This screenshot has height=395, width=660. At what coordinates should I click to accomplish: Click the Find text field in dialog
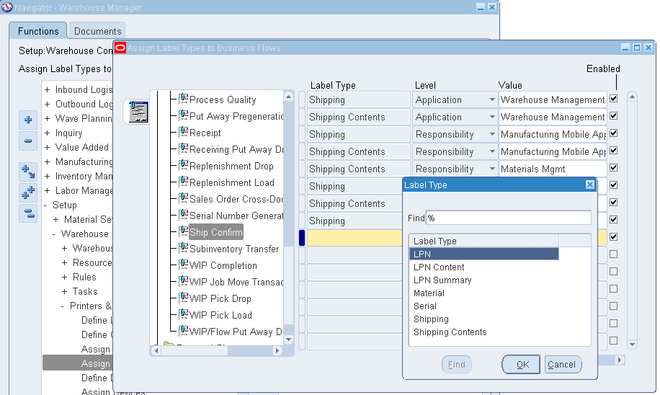click(x=508, y=218)
